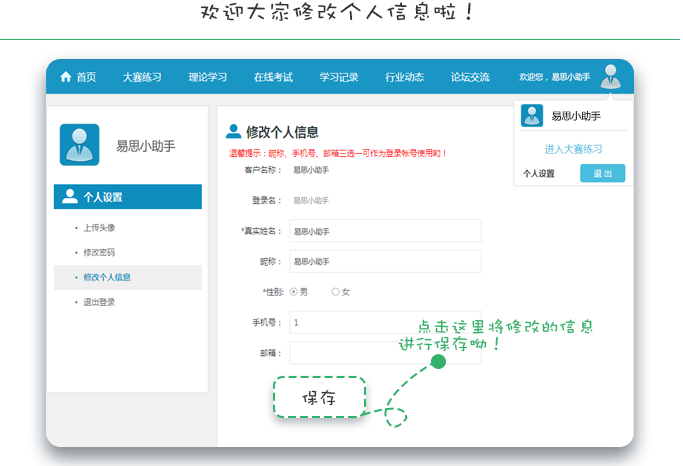The height and width of the screenshot is (466, 683).
Task: Go to 行业动态 navigation tab
Action: [x=405, y=77]
